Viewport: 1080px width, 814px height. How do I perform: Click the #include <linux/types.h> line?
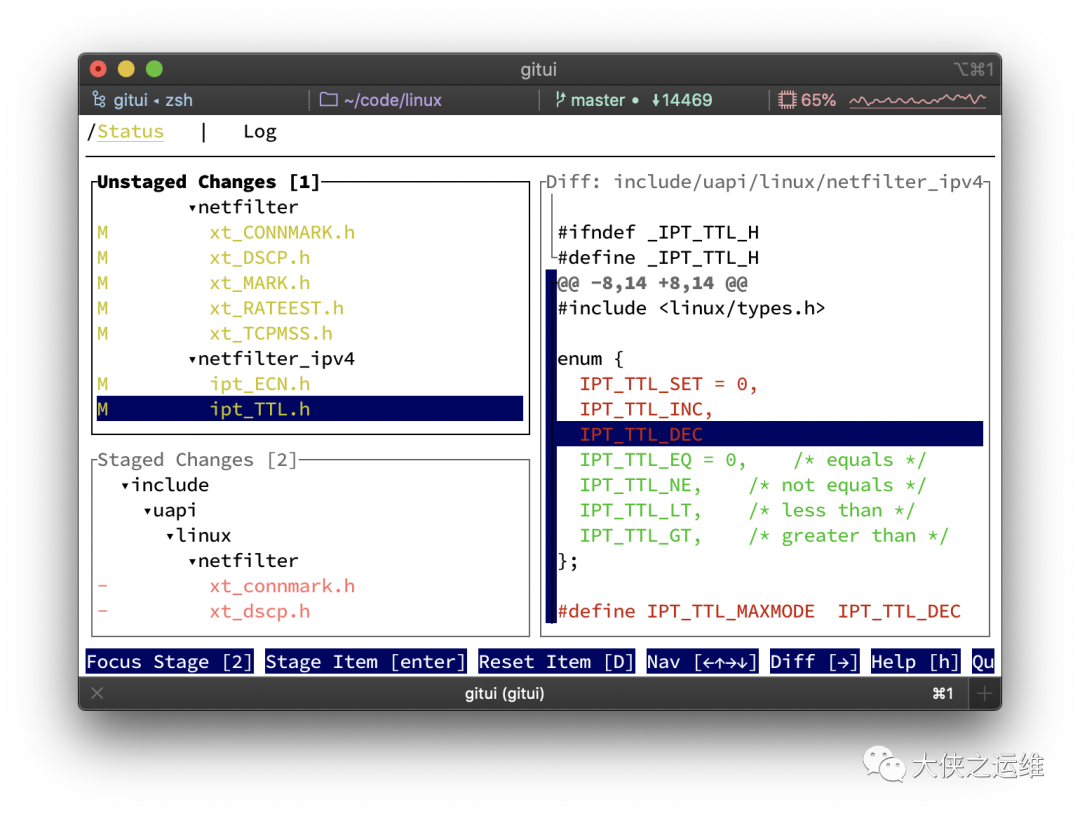tap(692, 309)
